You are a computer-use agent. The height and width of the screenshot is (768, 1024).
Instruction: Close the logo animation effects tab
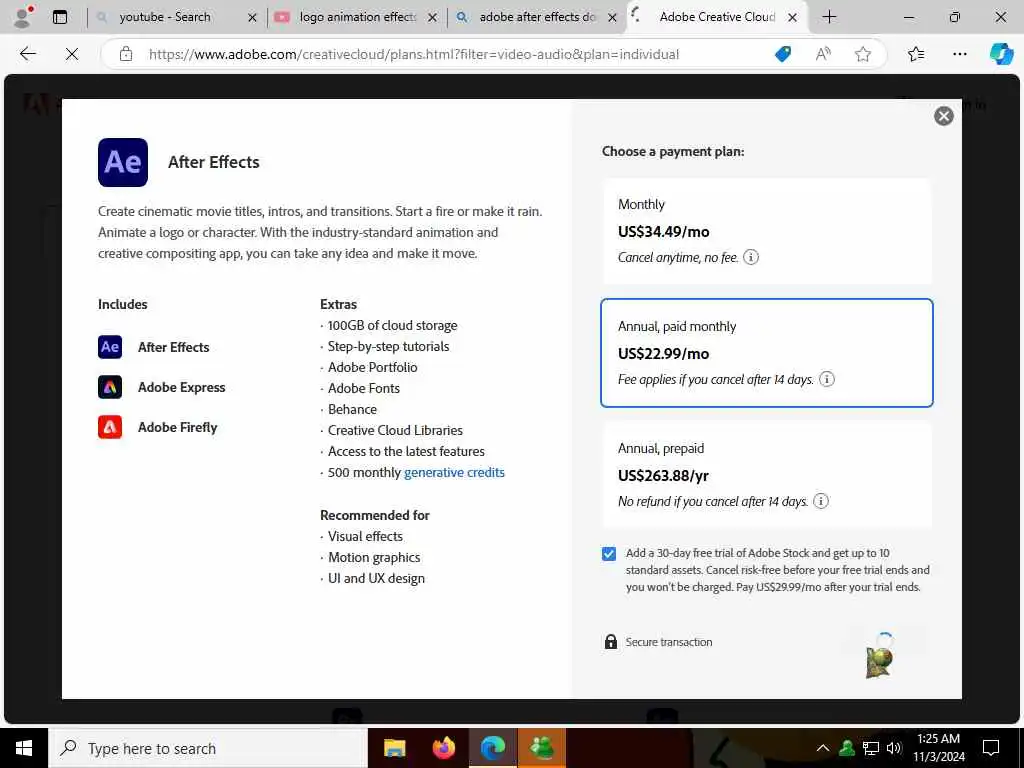coord(432,18)
